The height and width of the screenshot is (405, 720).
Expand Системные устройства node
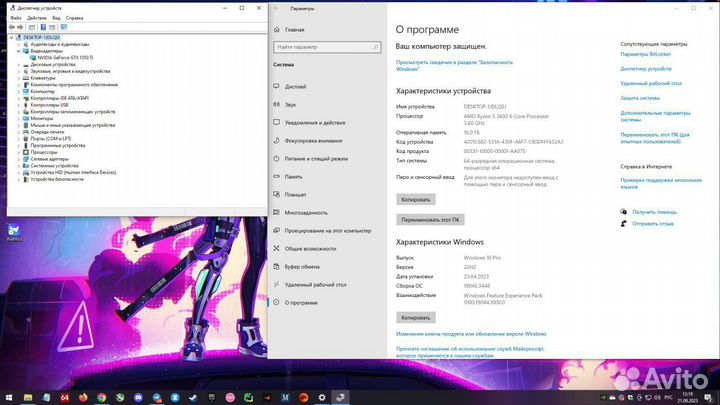tap(19, 166)
